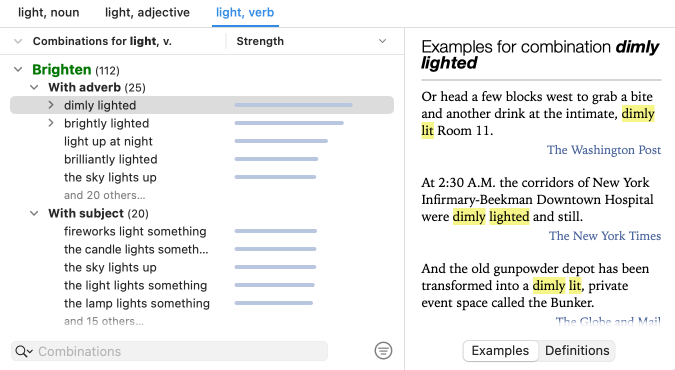Viewport: 675px width, 370px height.
Task: Open the filter options circle icon
Action: (x=383, y=351)
